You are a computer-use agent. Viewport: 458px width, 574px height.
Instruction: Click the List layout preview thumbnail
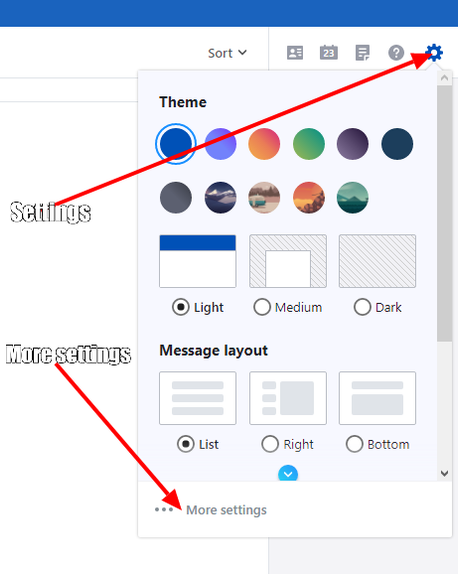198,398
